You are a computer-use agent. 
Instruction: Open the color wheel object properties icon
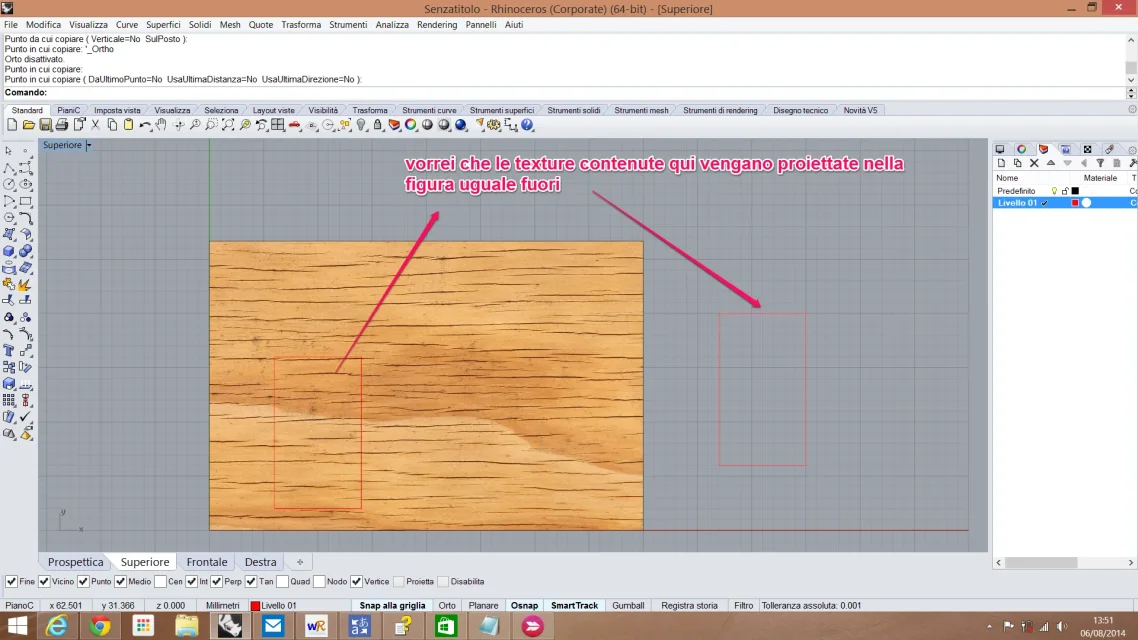point(411,125)
